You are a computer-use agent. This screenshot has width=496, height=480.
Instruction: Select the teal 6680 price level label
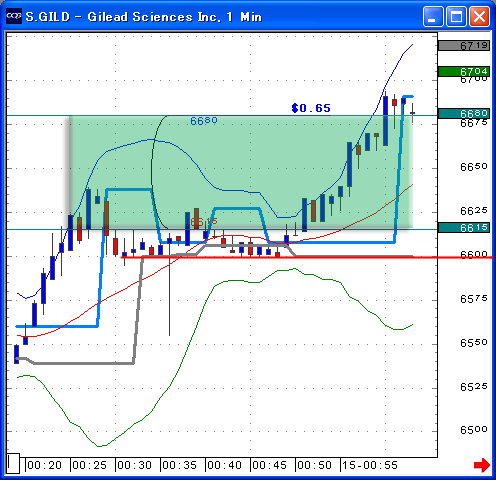464,113
